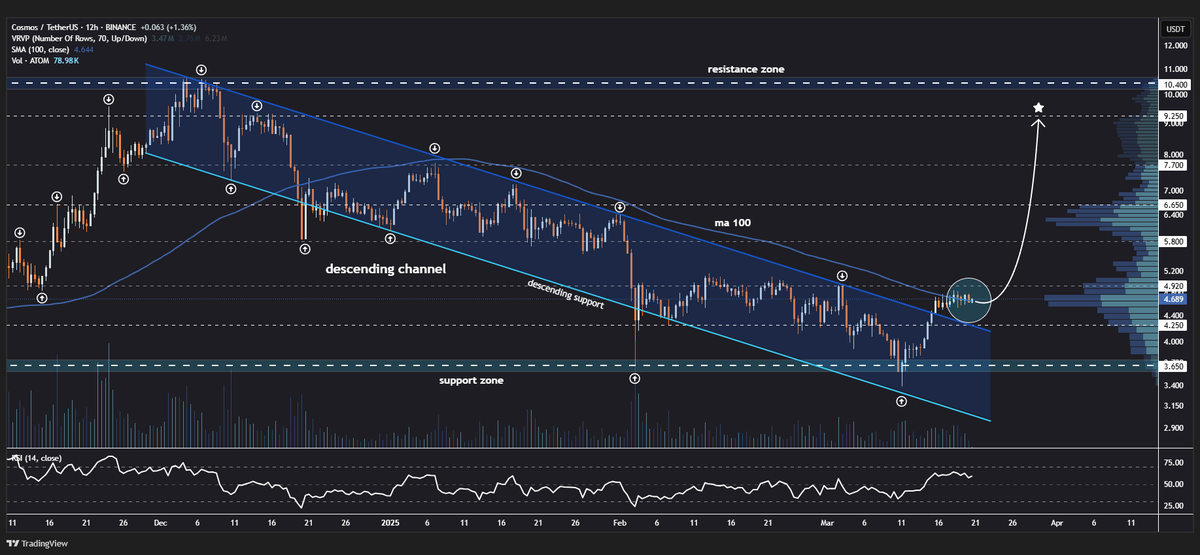1200x555 pixels.
Task: Click the 'Dec' time axis label
Action: point(159,522)
